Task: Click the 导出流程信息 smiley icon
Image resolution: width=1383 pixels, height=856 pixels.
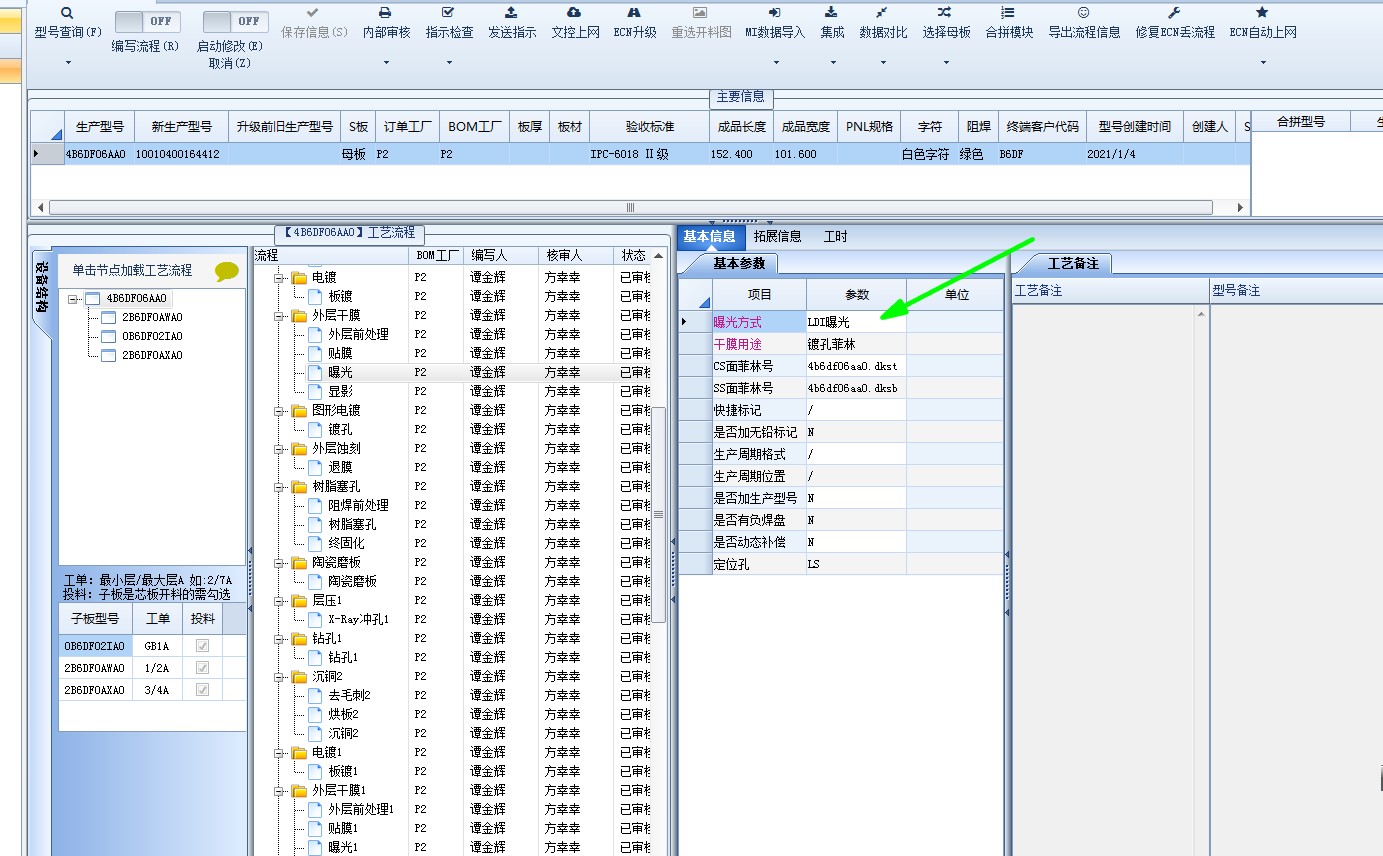Action: click(x=1083, y=12)
